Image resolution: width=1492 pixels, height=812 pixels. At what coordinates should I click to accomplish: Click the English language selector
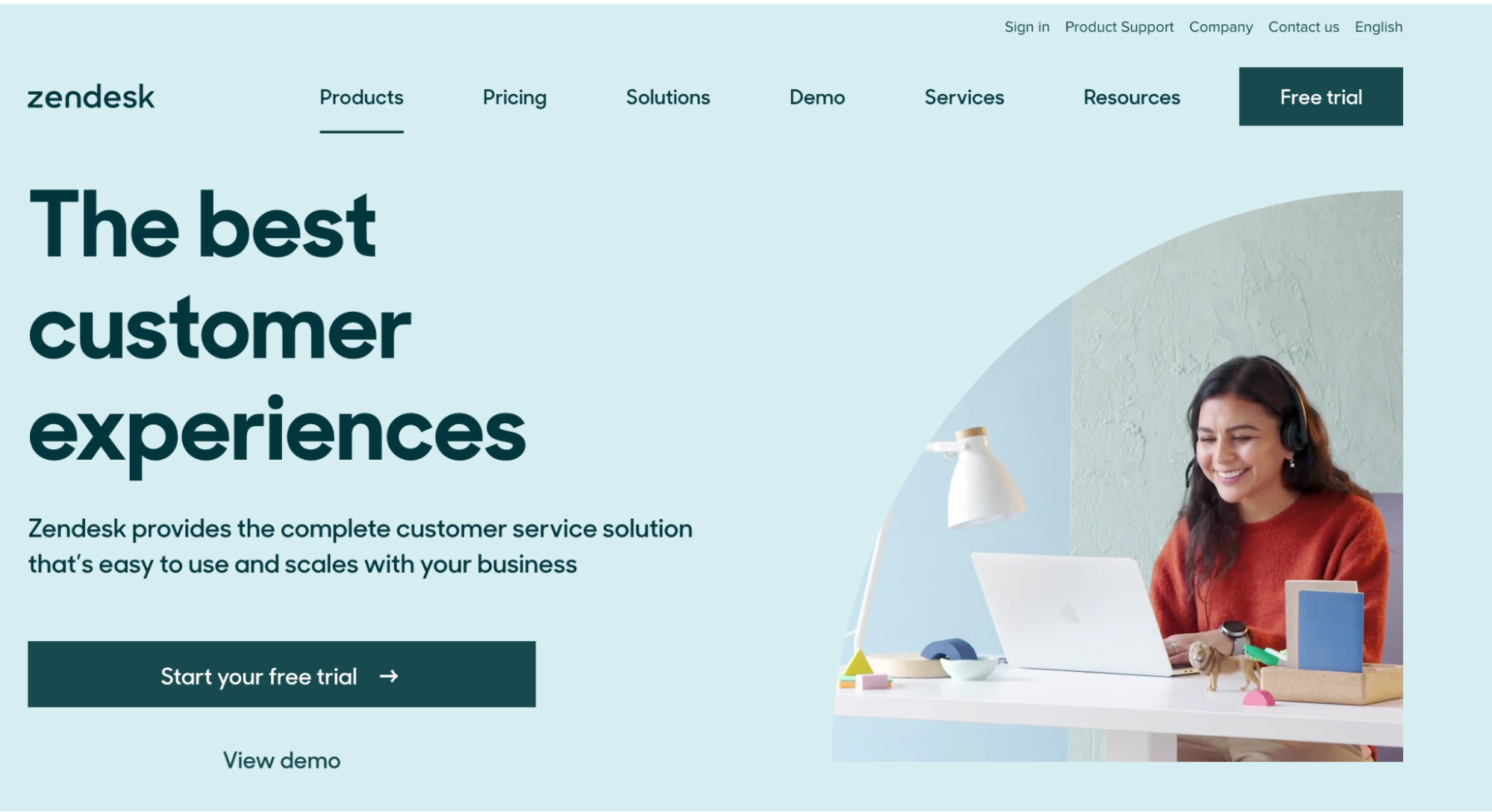coord(1379,26)
